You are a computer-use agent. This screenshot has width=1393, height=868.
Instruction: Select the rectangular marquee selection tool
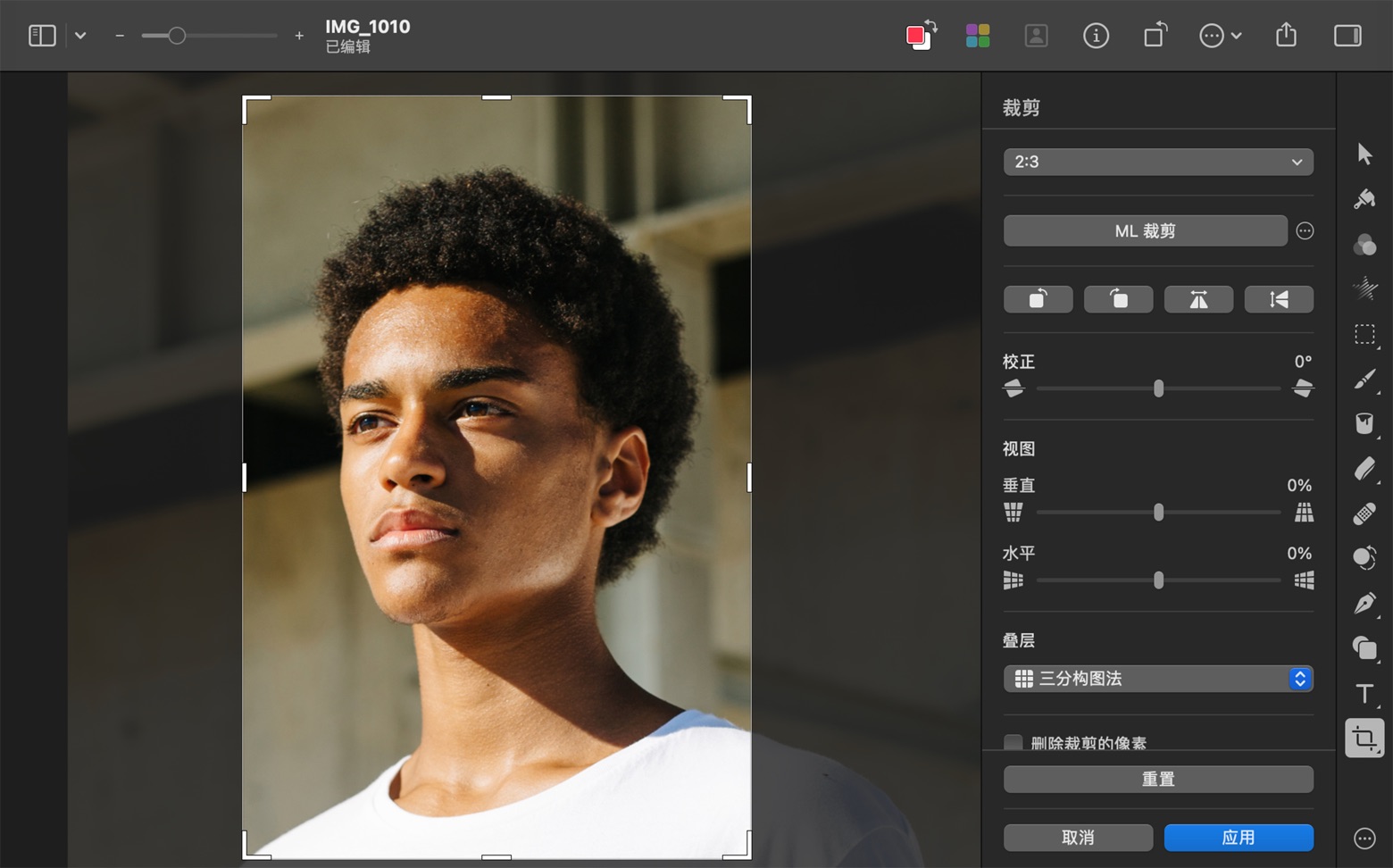point(1364,334)
